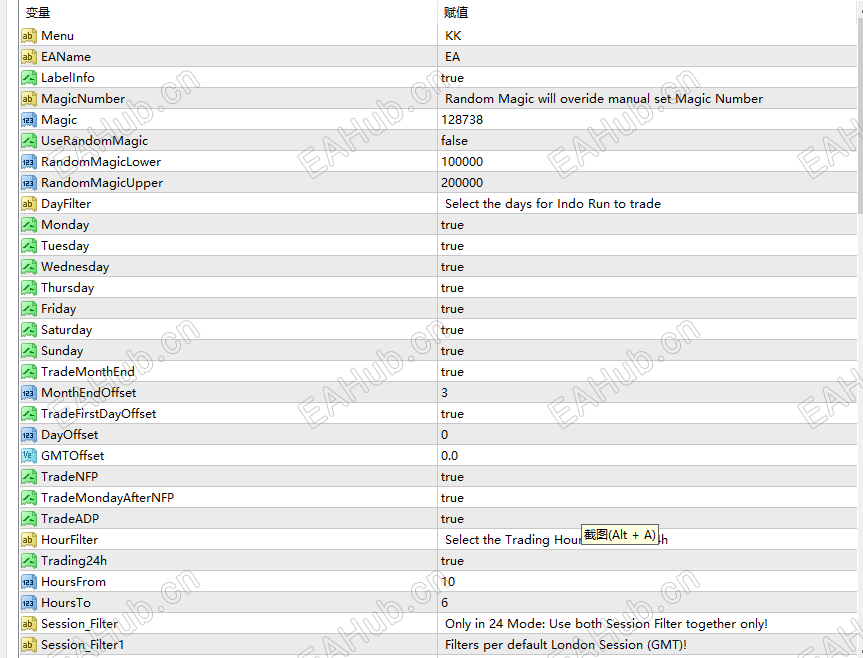
Task: Click the boolean icon beside TradeFirstDayOffset
Action: [29, 414]
